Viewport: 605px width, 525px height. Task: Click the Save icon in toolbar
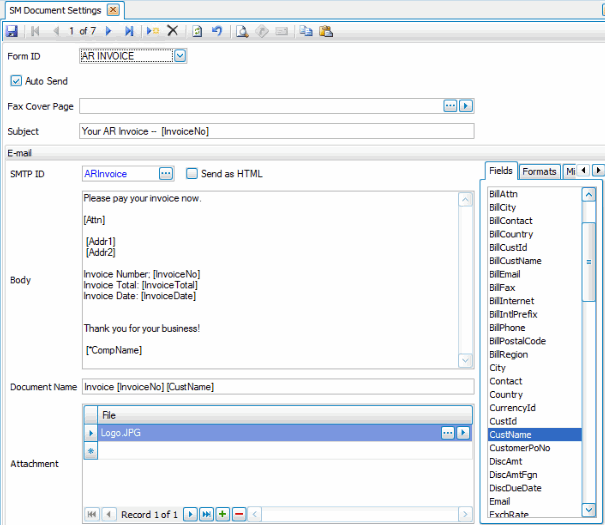click(11, 31)
